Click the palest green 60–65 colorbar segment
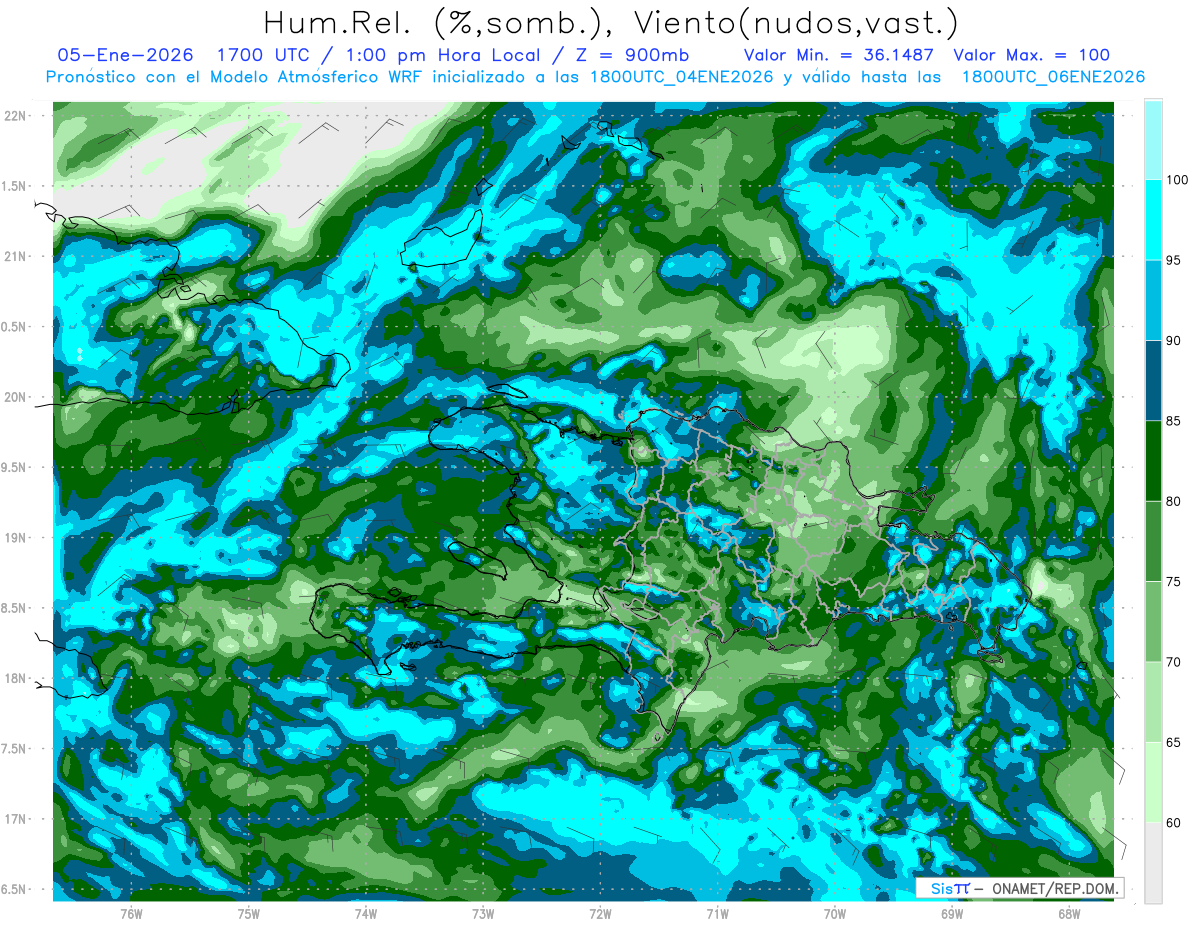Viewport: 1200px width, 927px height. [x=1153, y=782]
